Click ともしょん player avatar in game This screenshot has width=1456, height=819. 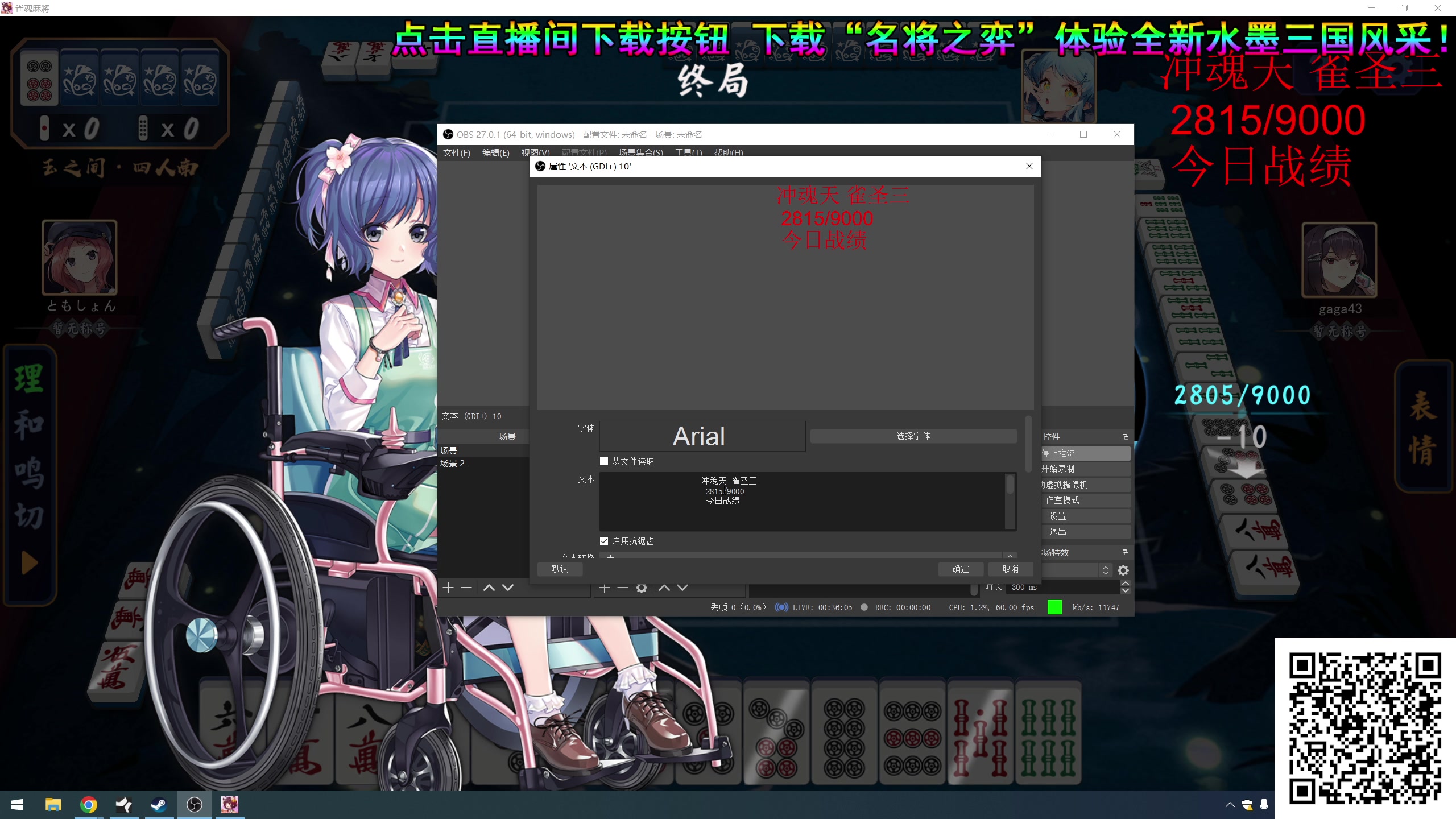click(80, 258)
